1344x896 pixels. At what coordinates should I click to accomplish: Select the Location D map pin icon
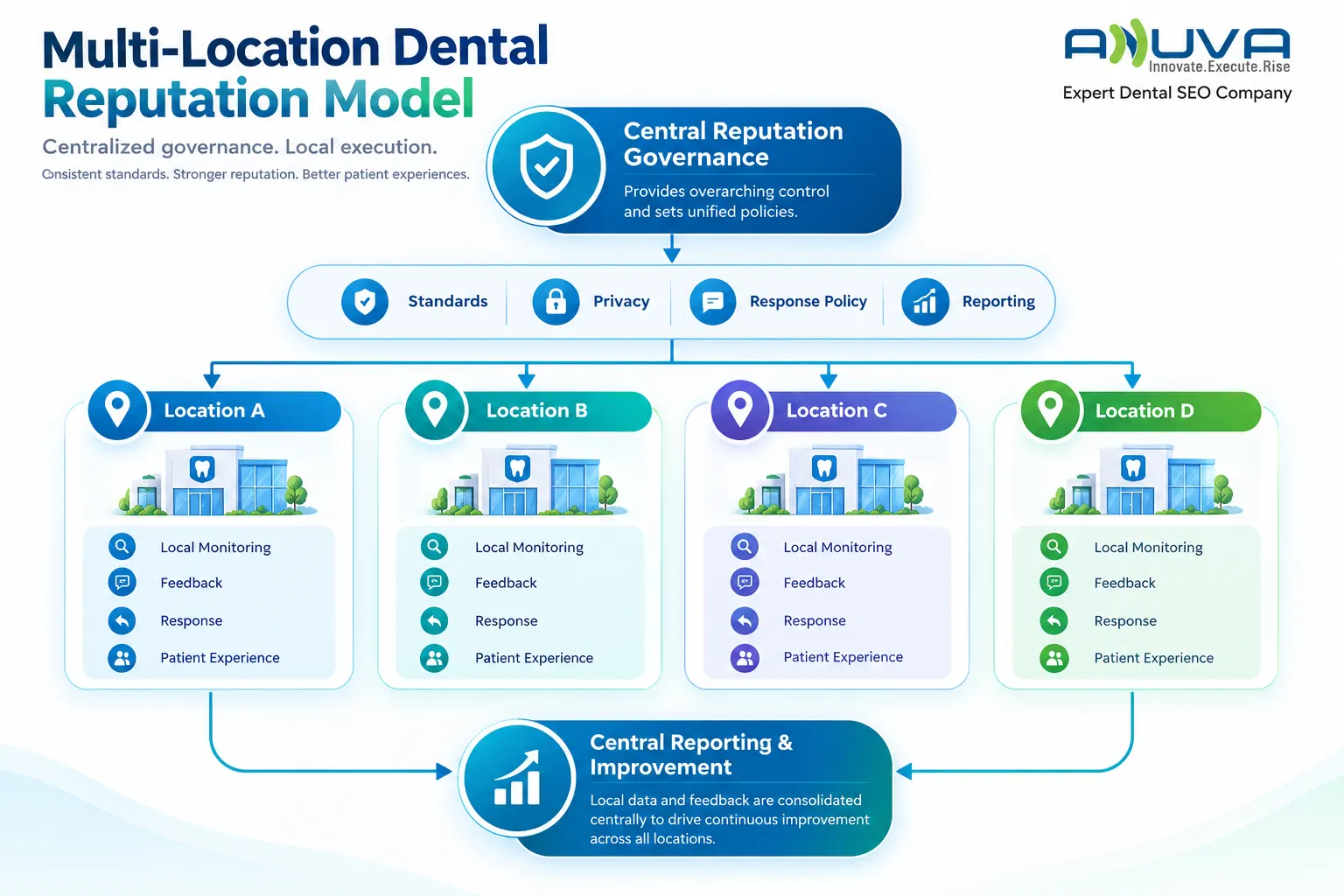(x=1050, y=409)
